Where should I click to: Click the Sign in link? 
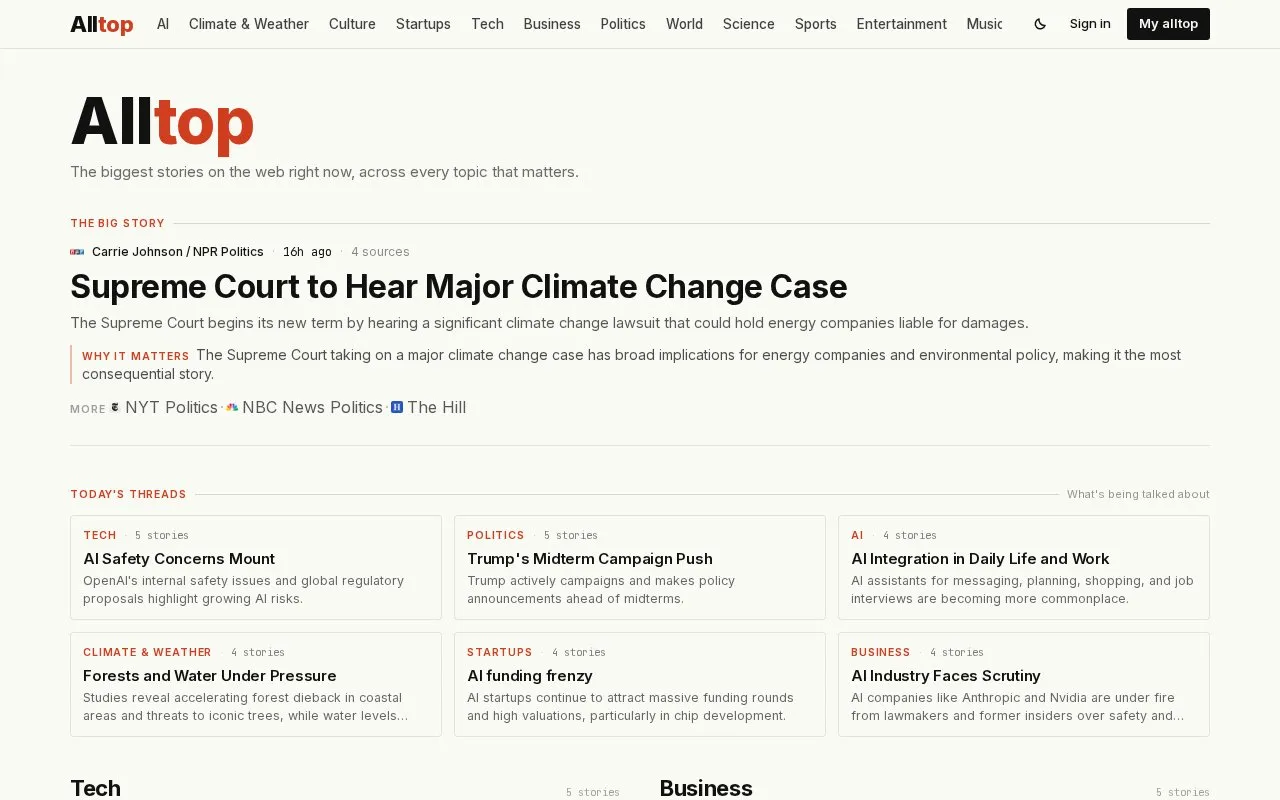(x=1090, y=24)
